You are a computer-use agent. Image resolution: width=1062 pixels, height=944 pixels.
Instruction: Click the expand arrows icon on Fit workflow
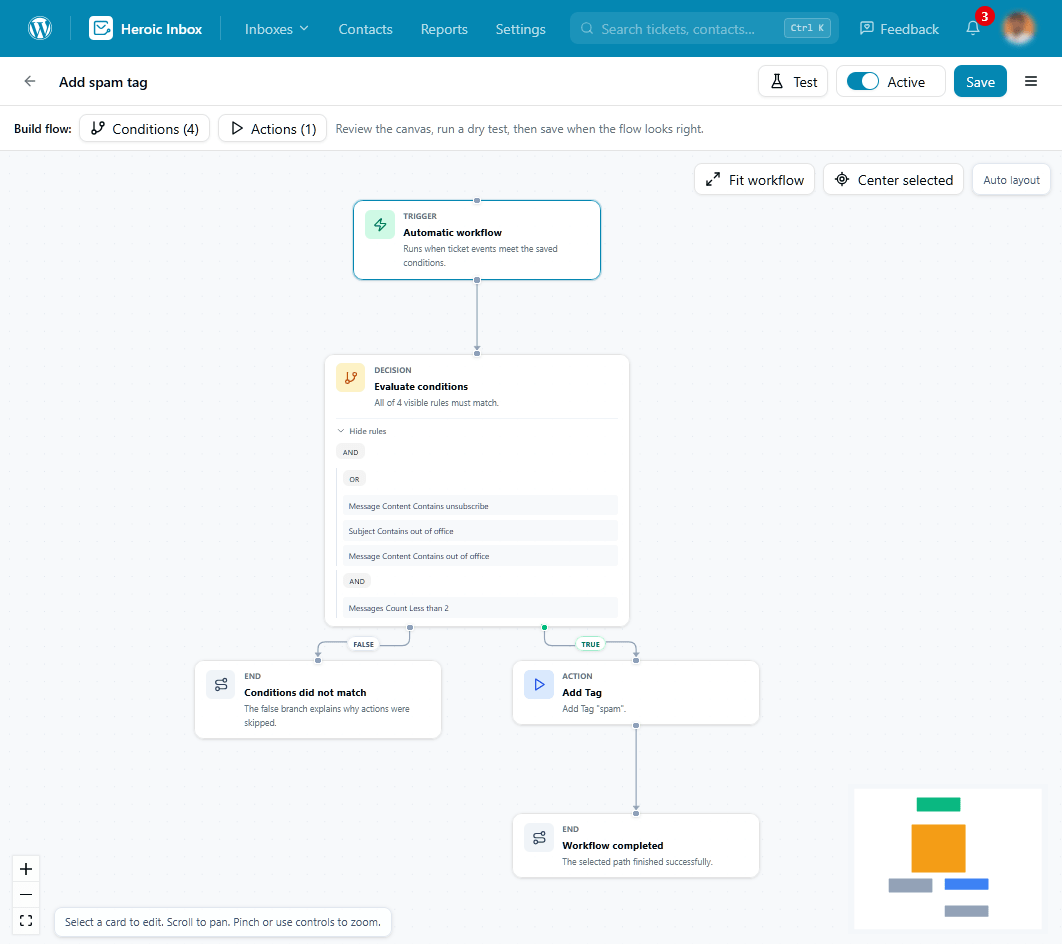point(713,179)
